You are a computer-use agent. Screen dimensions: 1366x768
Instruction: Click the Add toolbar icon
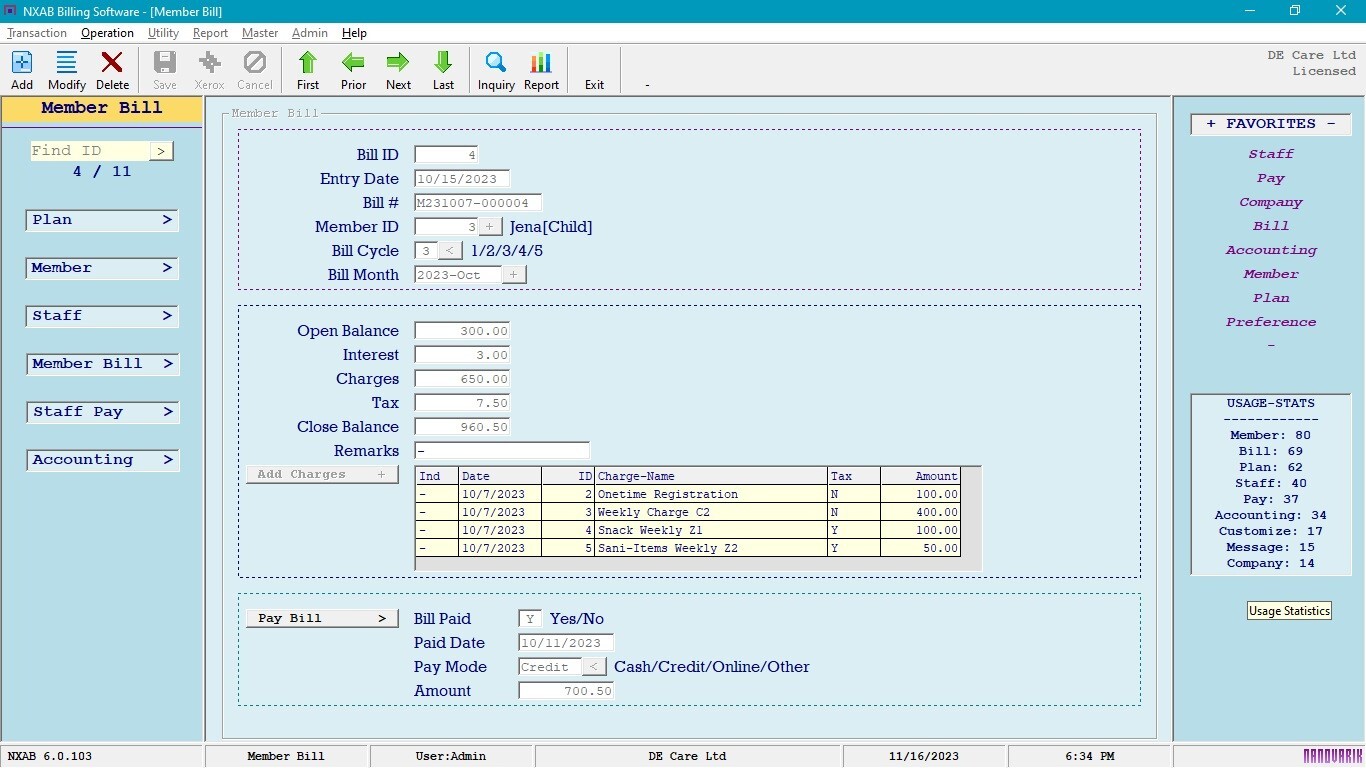22,71
